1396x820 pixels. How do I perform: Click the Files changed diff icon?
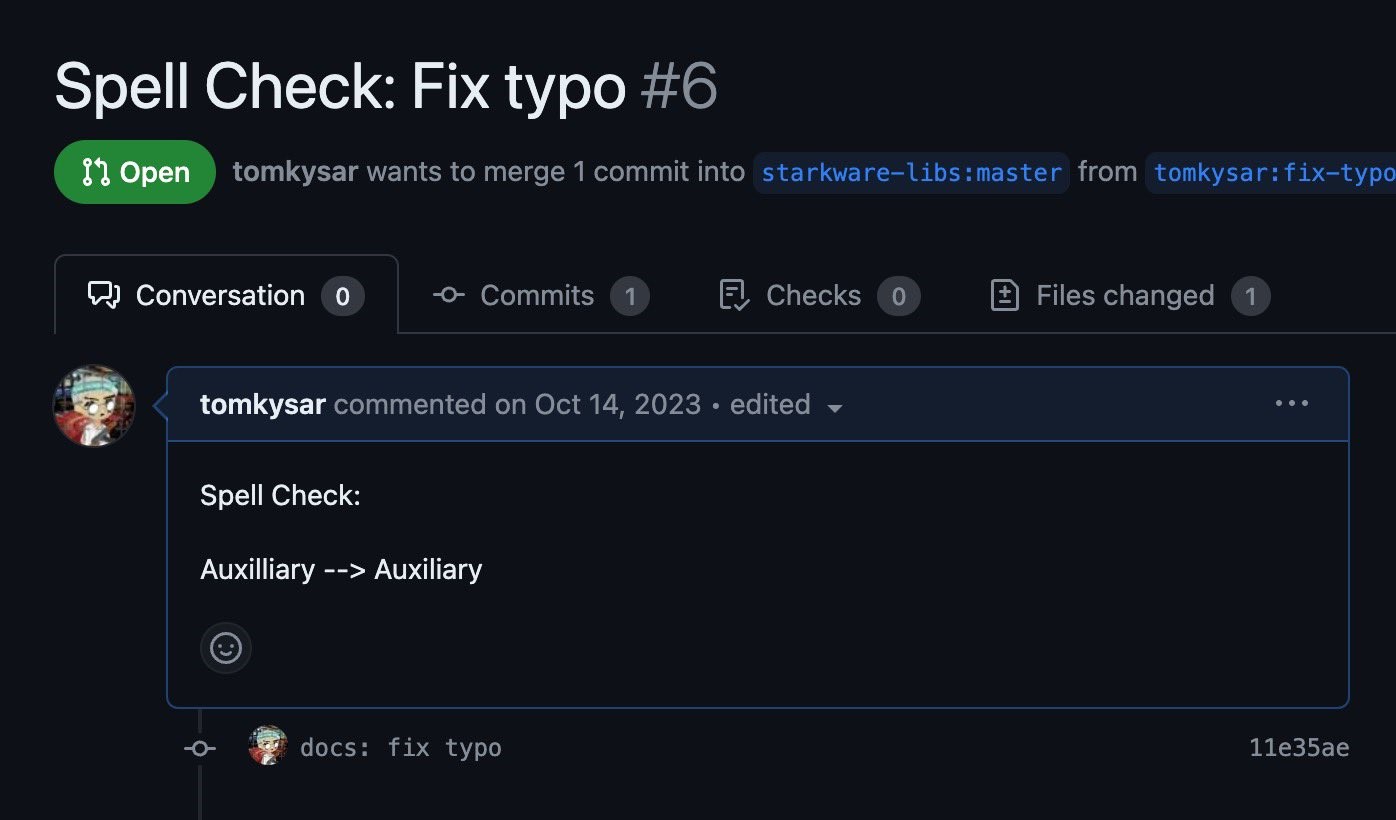(x=1004, y=295)
